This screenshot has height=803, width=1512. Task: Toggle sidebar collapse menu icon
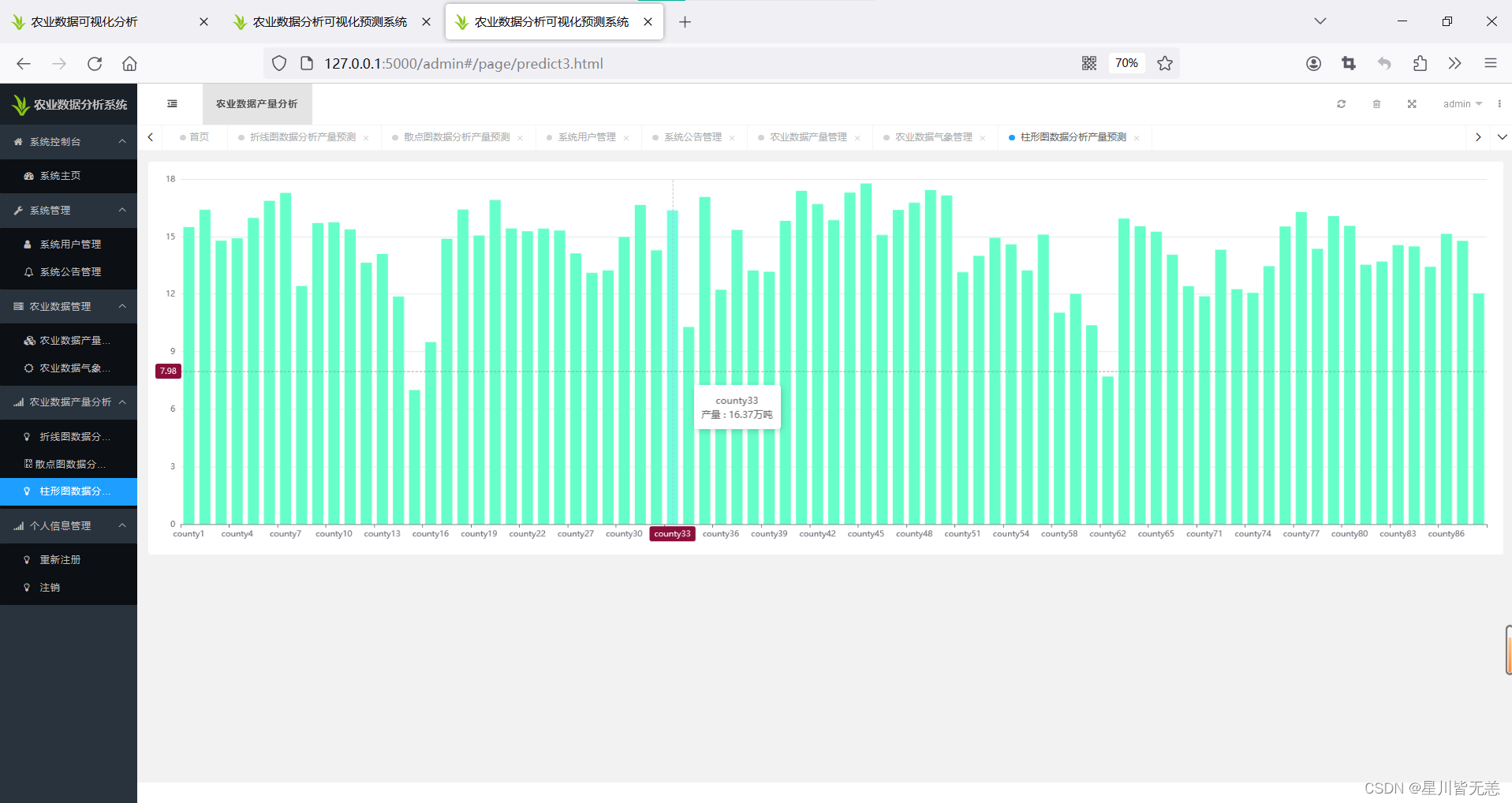click(x=172, y=103)
